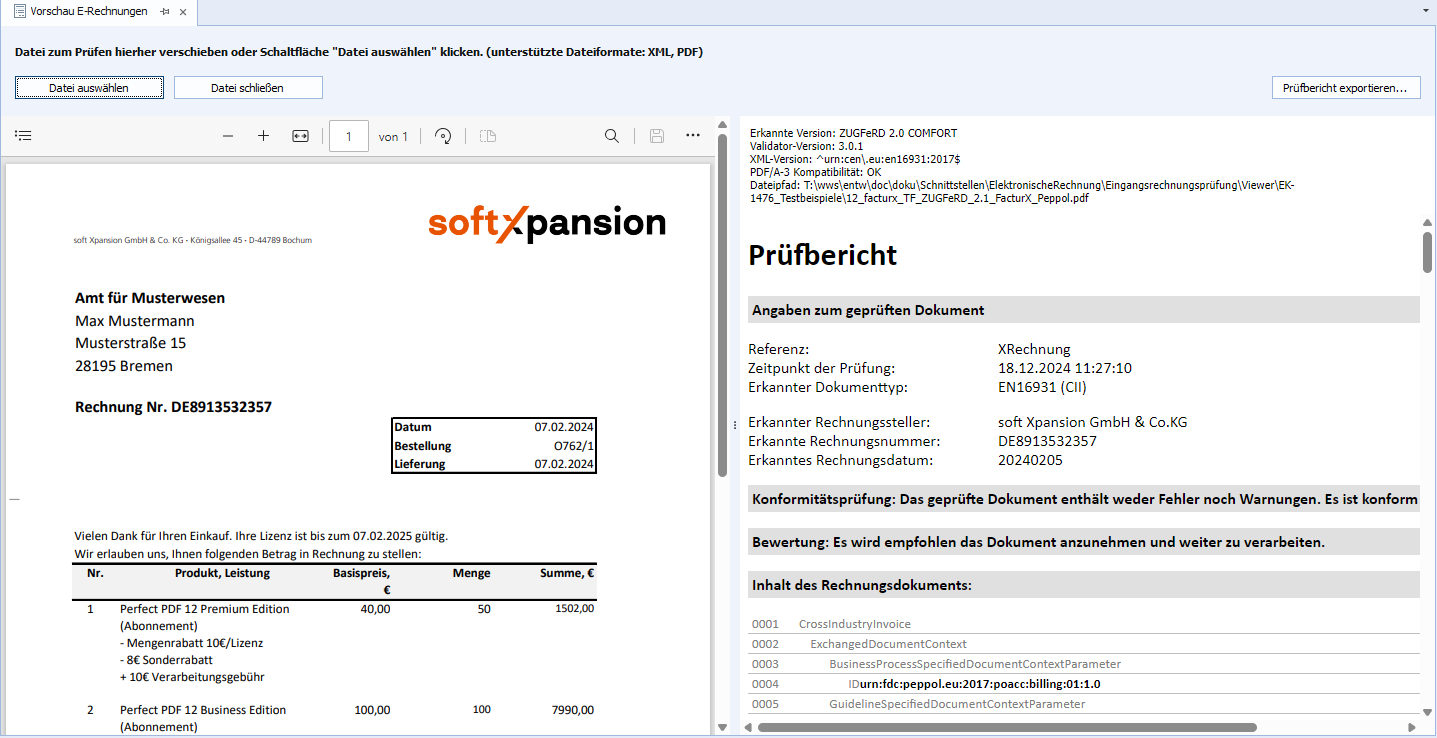Image resolution: width=1437 pixels, height=738 pixels.
Task: Open the PDF table of contents sidebar
Action: pos(23,136)
